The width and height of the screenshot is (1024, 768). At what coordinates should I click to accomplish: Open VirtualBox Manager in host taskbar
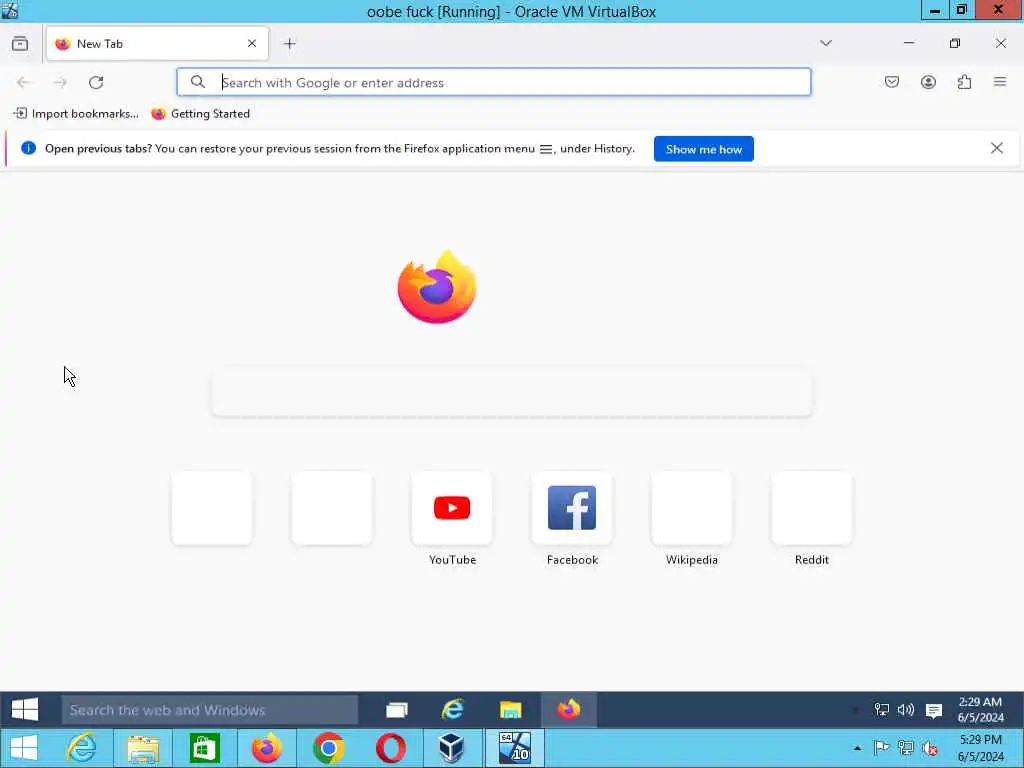click(x=451, y=748)
